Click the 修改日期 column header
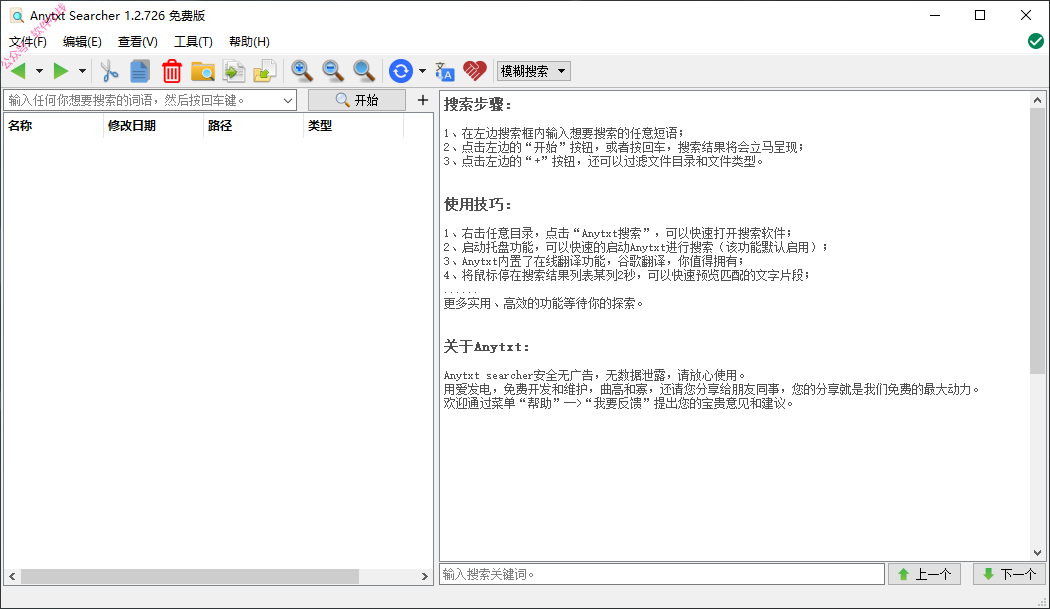The width and height of the screenshot is (1050, 609). click(x=154, y=125)
